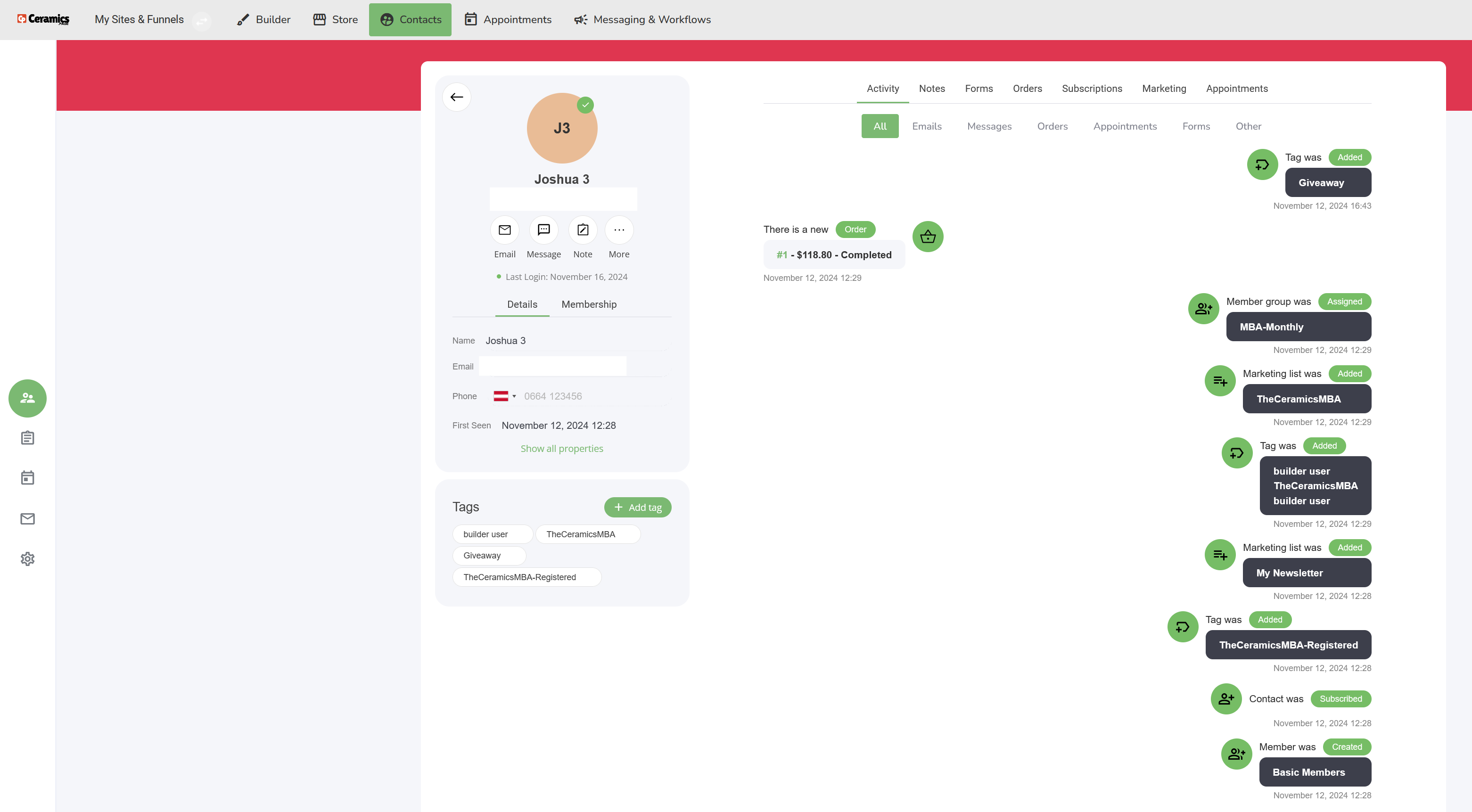Filter activity by Other

coord(1249,126)
